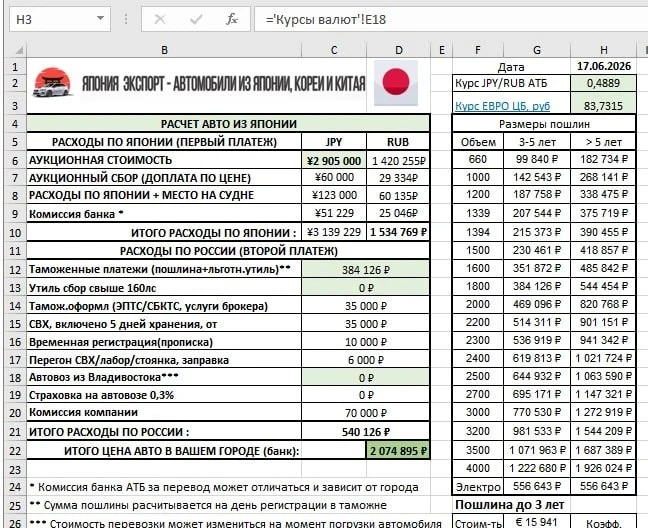Click the Пошлина до 3 лет heading

tap(510, 505)
